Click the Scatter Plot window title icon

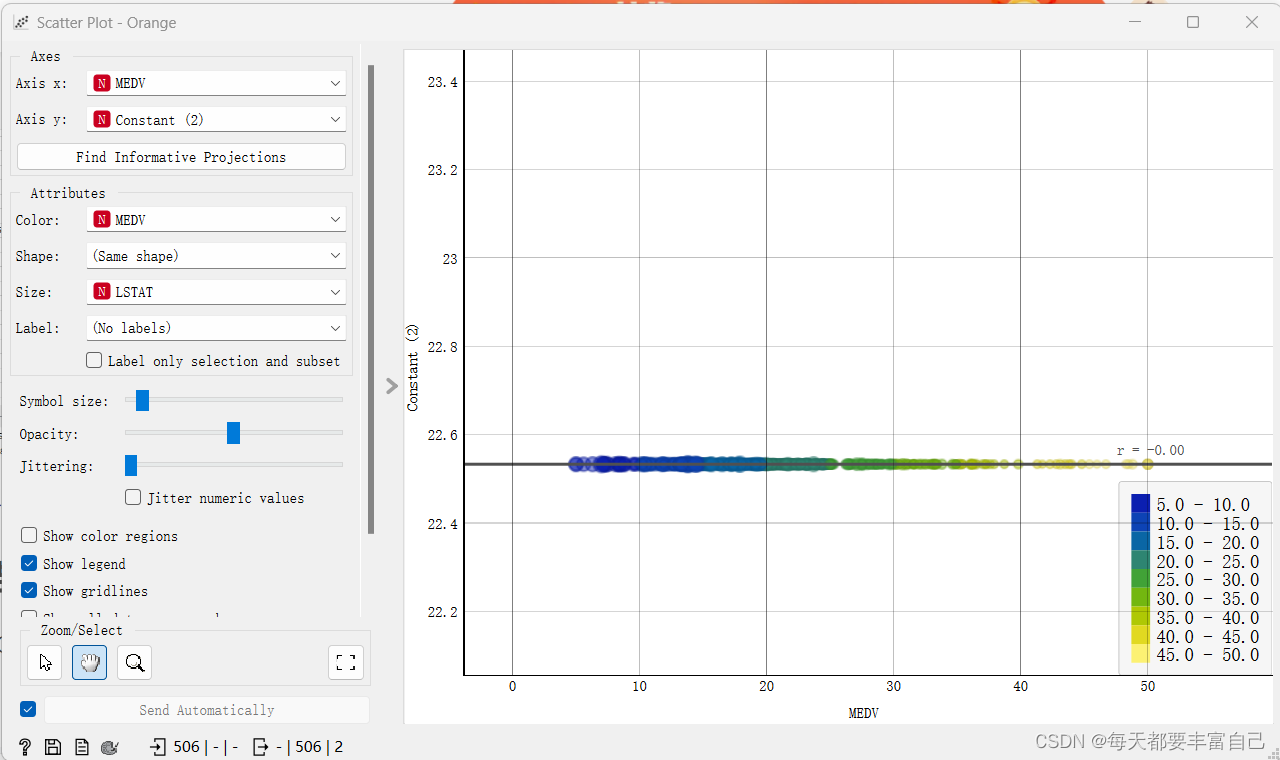click(21, 22)
